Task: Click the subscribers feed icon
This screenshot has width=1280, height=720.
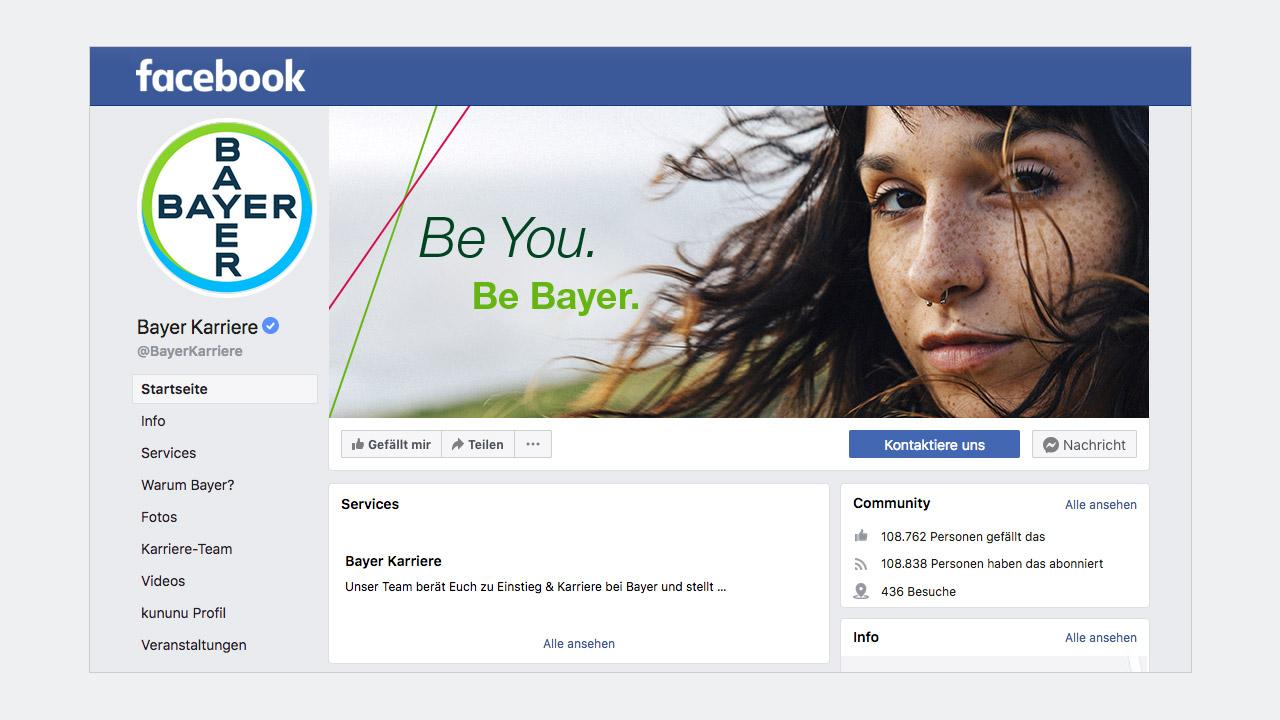Action: coord(861,564)
